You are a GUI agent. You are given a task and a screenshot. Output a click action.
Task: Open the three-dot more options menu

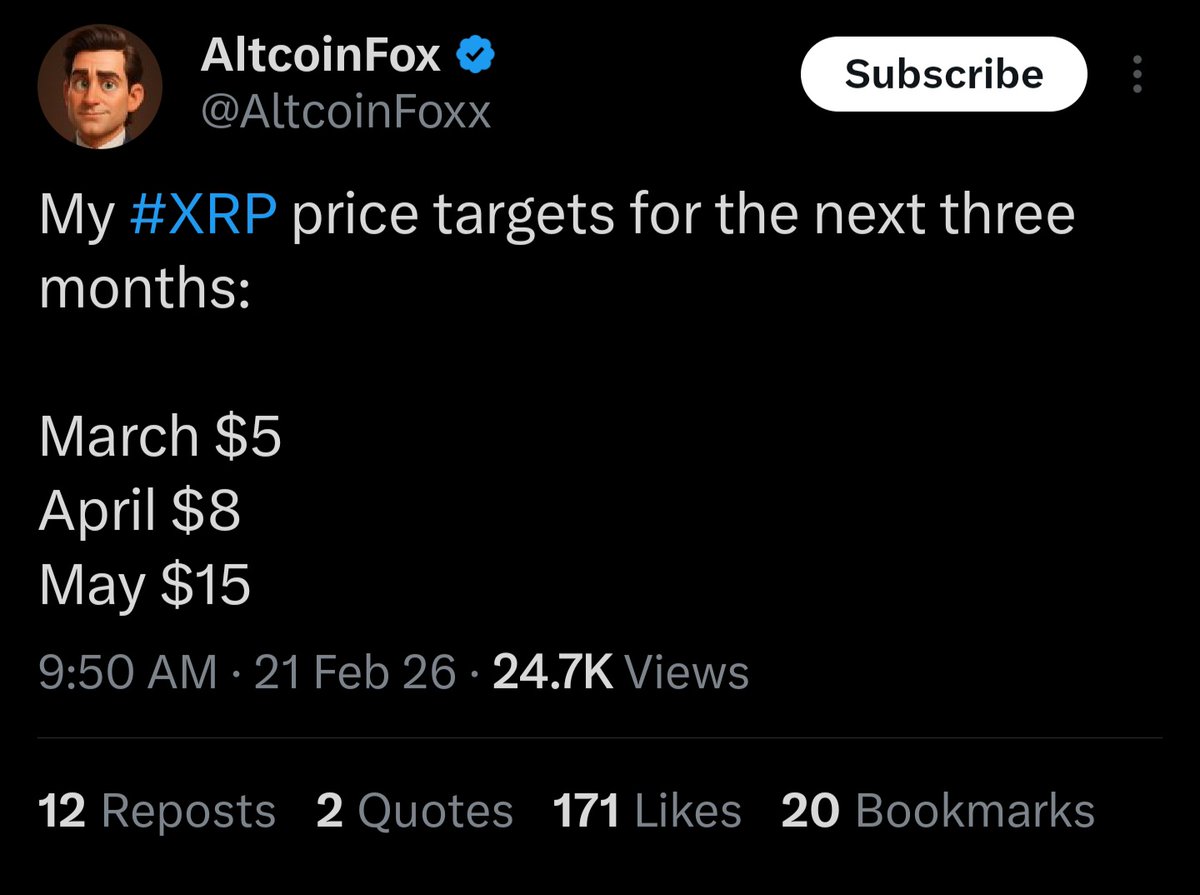[1135, 75]
